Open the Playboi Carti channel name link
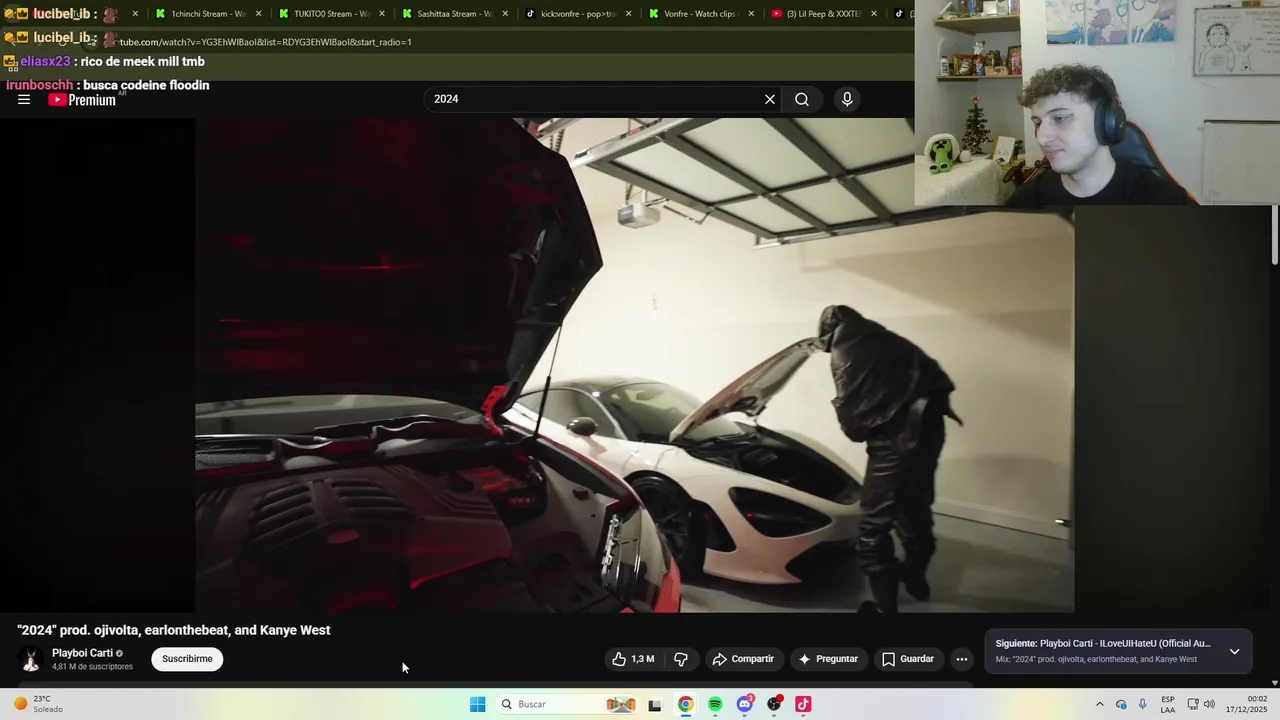 (82, 653)
